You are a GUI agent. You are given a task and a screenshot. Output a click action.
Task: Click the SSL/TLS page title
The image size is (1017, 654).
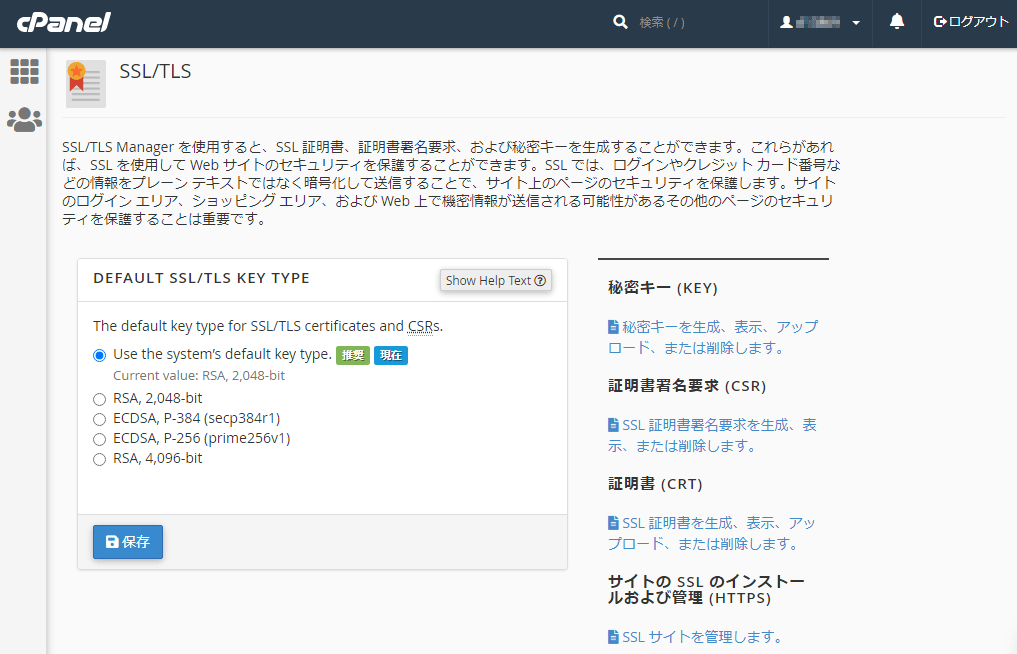155,71
